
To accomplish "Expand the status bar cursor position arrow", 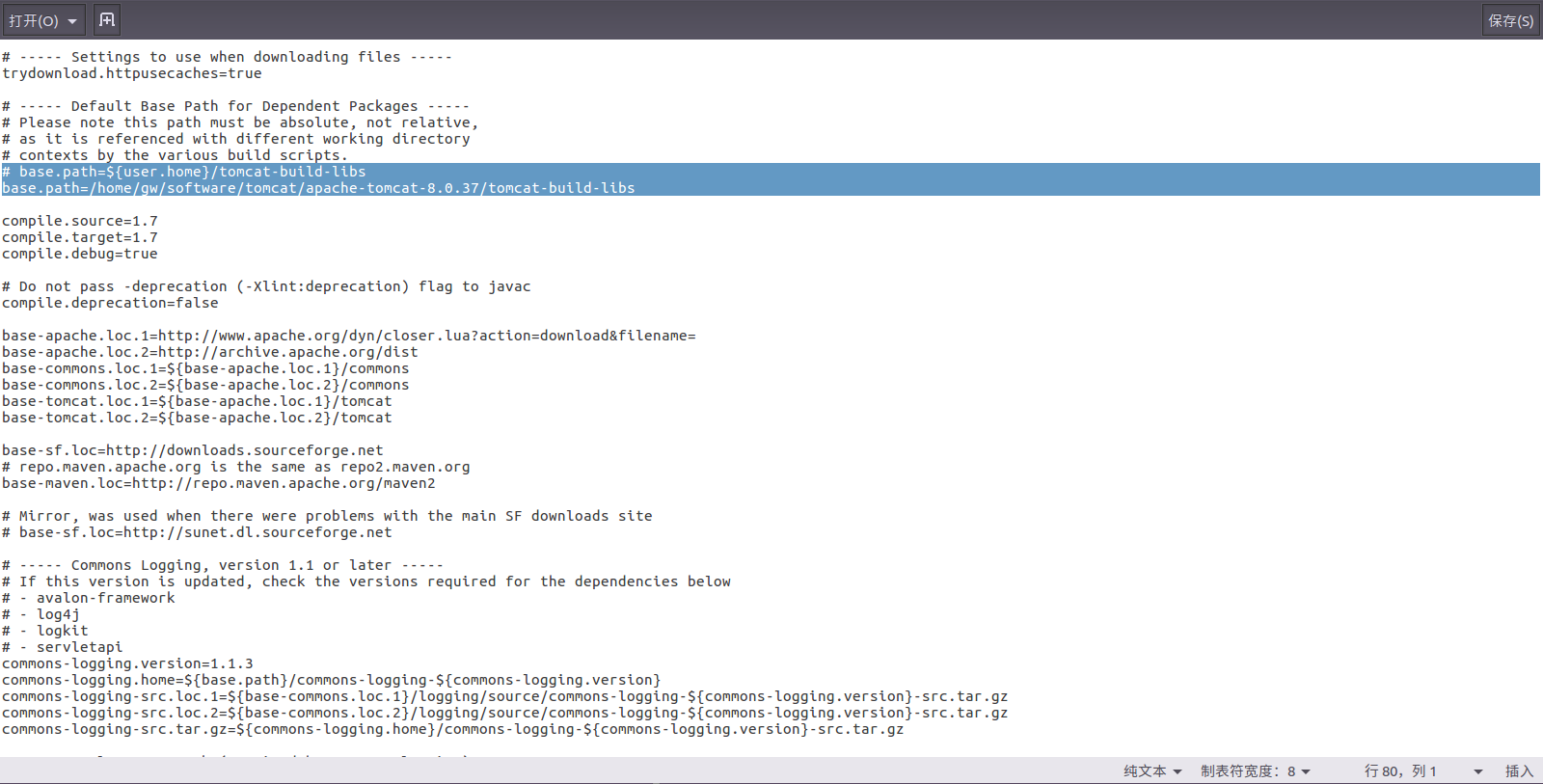I will pos(1478,771).
